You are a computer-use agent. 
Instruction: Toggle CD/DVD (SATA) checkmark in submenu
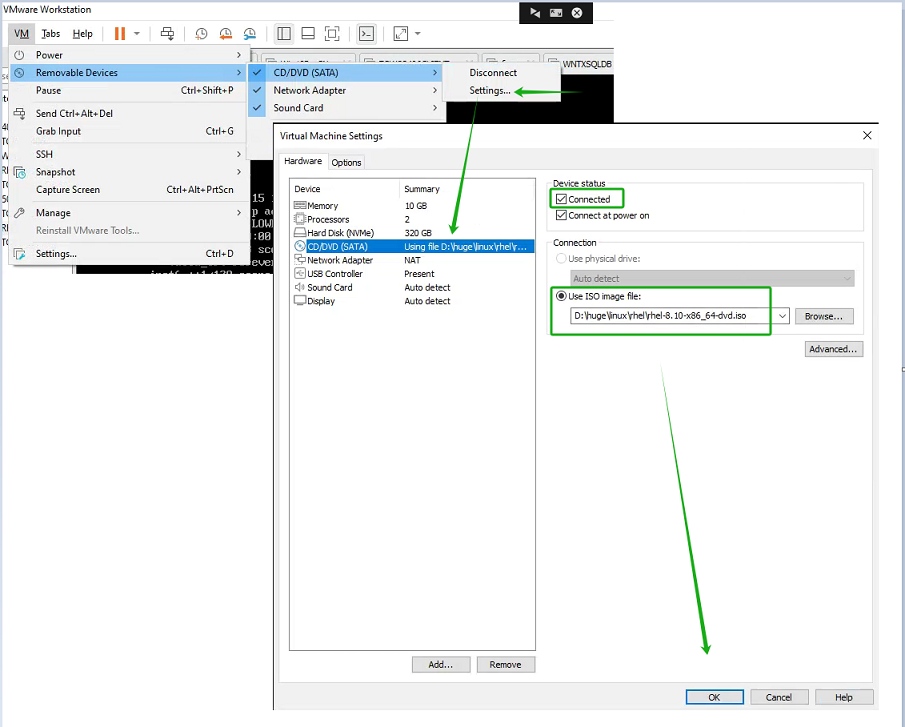pyautogui.click(x=257, y=73)
